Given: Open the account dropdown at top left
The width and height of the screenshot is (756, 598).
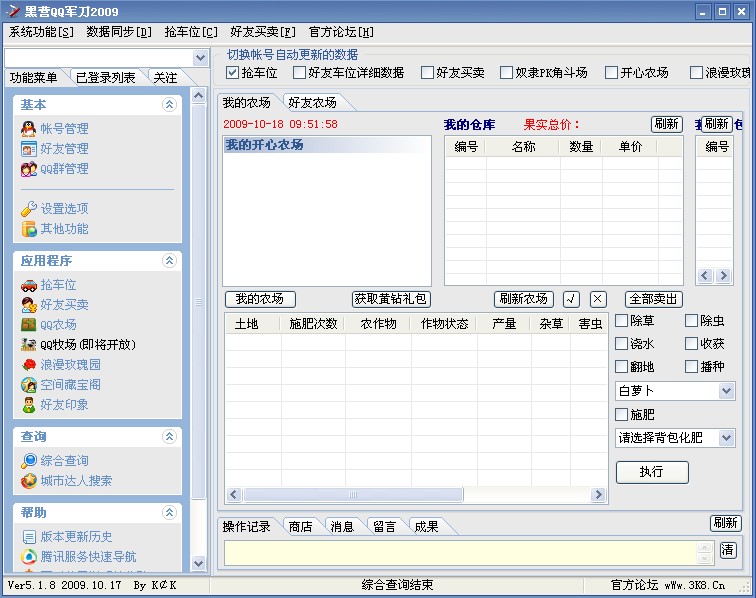Looking at the screenshot, I should point(200,58).
